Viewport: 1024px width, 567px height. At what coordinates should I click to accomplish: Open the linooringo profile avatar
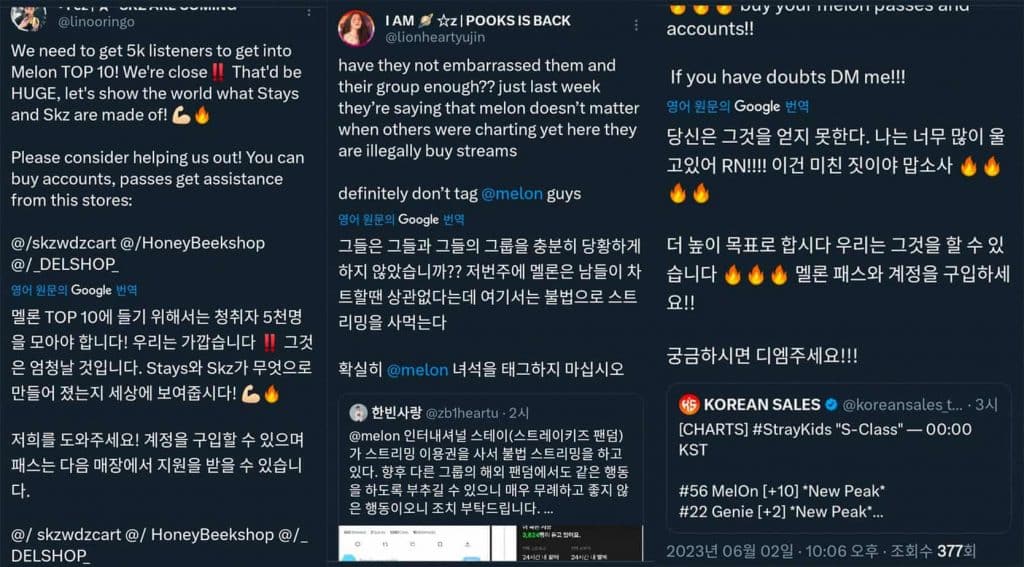[29, 16]
